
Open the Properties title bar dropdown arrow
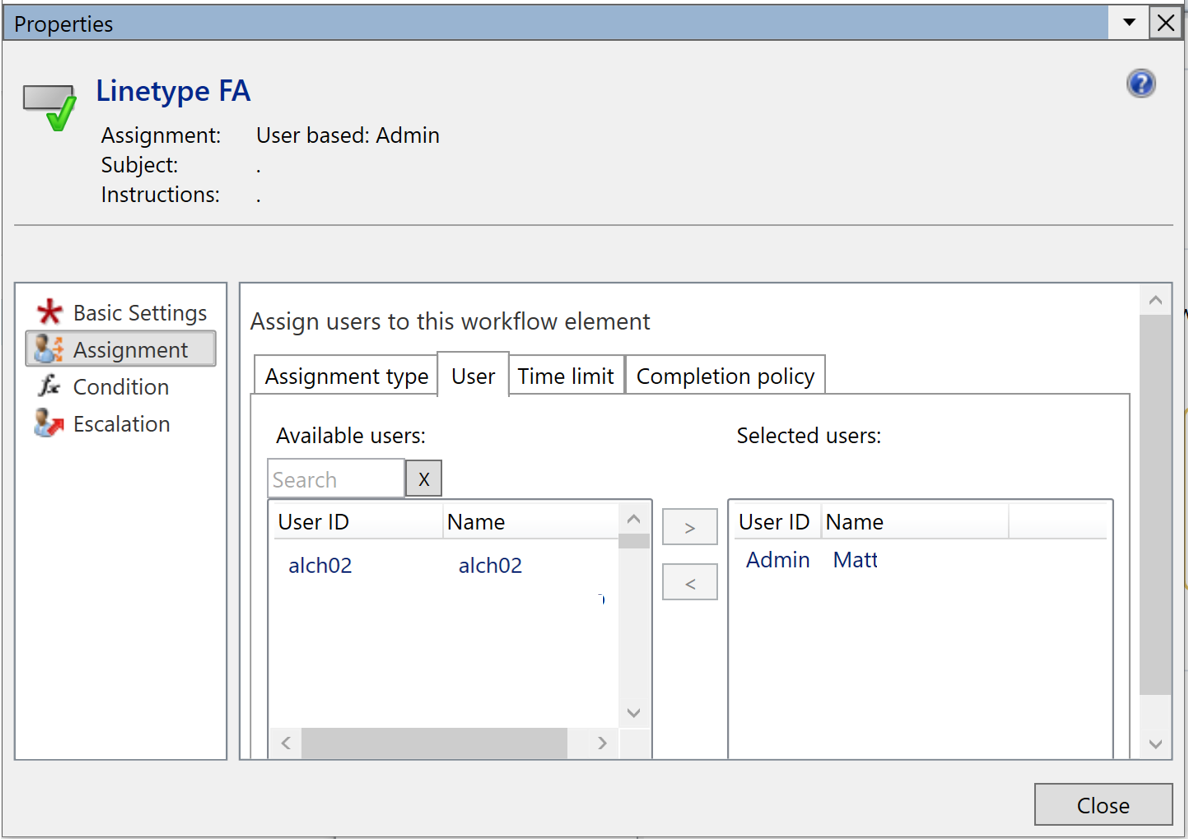(x=1129, y=23)
